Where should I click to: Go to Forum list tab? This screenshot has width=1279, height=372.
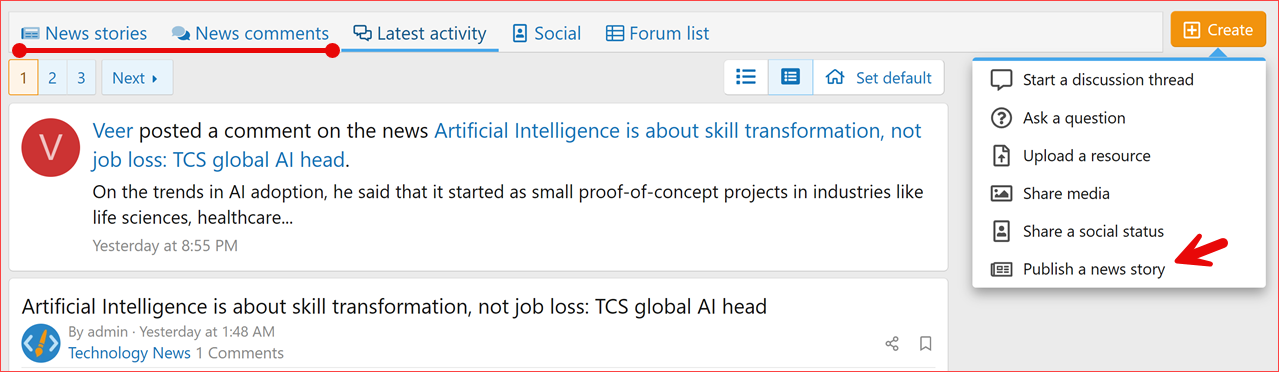[657, 33]
